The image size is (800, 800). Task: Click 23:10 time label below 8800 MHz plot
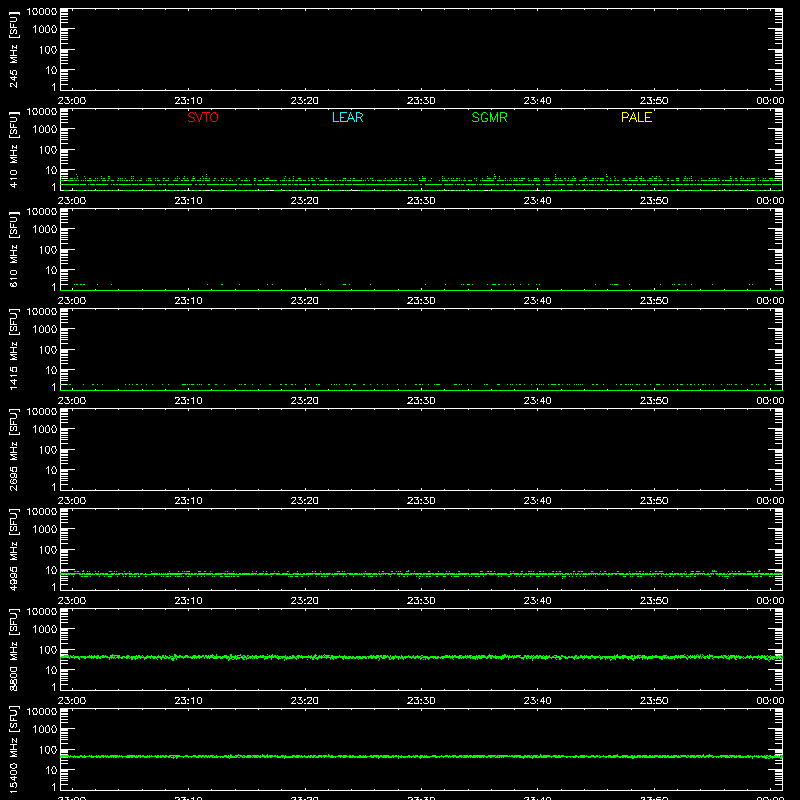click(188, 701)
